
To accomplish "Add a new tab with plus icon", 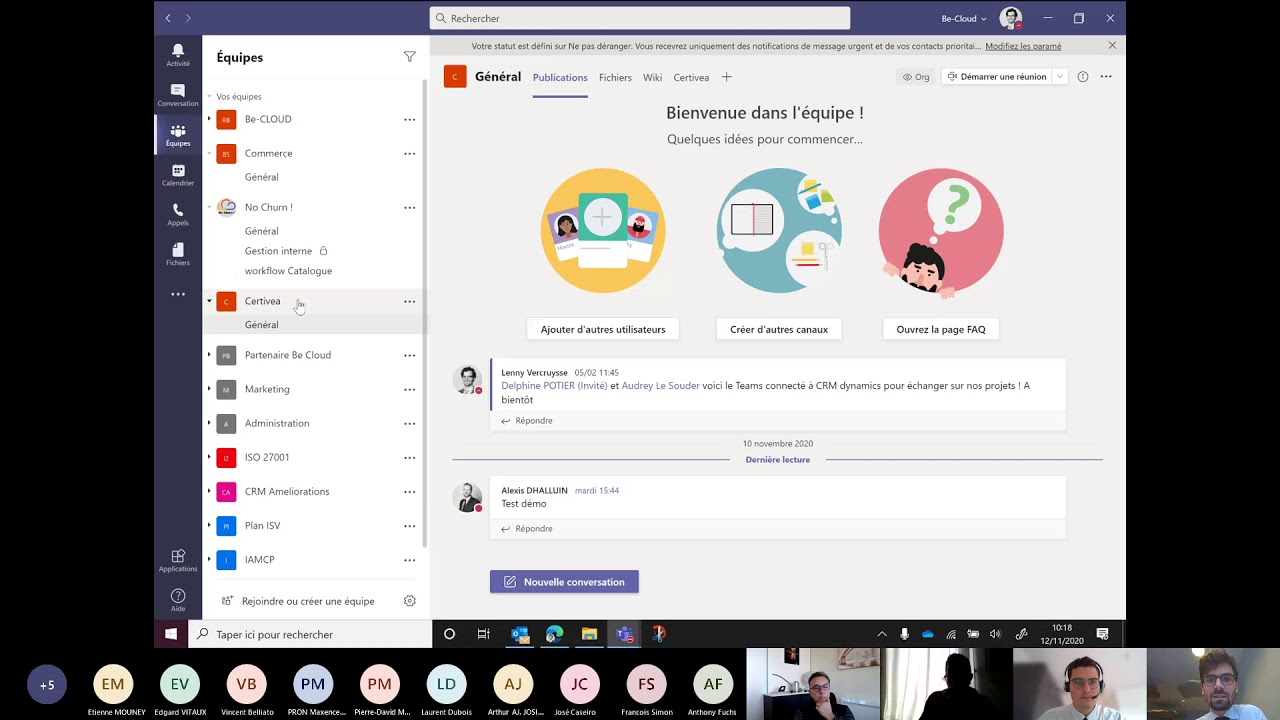I will pos(727,77).
